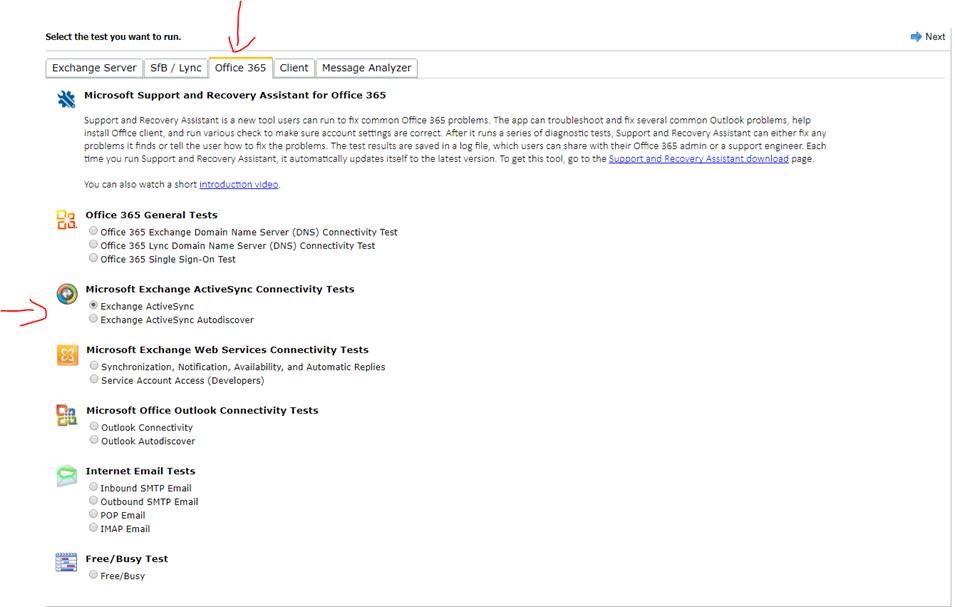Switch to the Client tab
This screenshot has height=607, width=955.
point(294,68)
